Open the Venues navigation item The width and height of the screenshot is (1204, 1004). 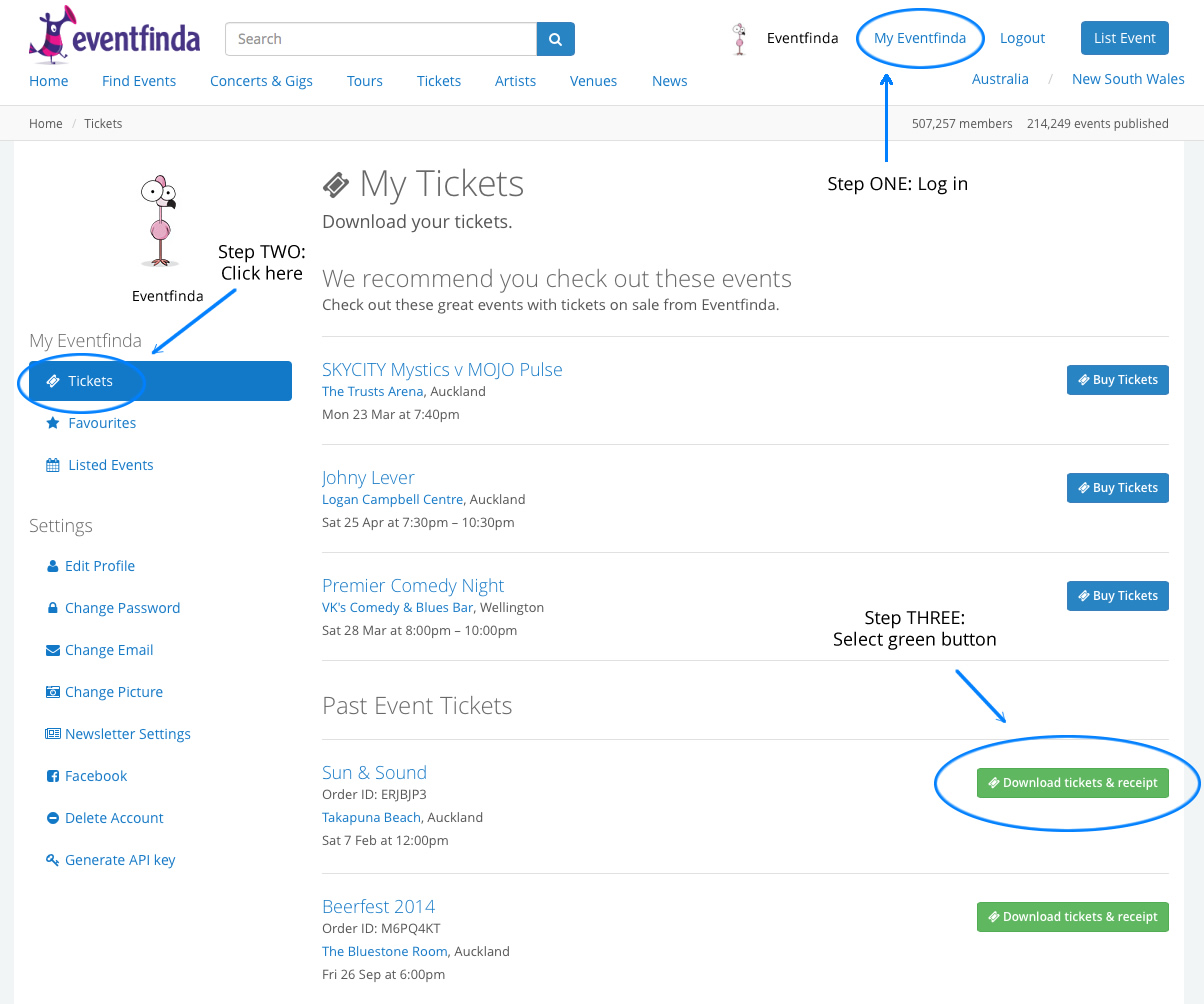[x=593, y=81]
